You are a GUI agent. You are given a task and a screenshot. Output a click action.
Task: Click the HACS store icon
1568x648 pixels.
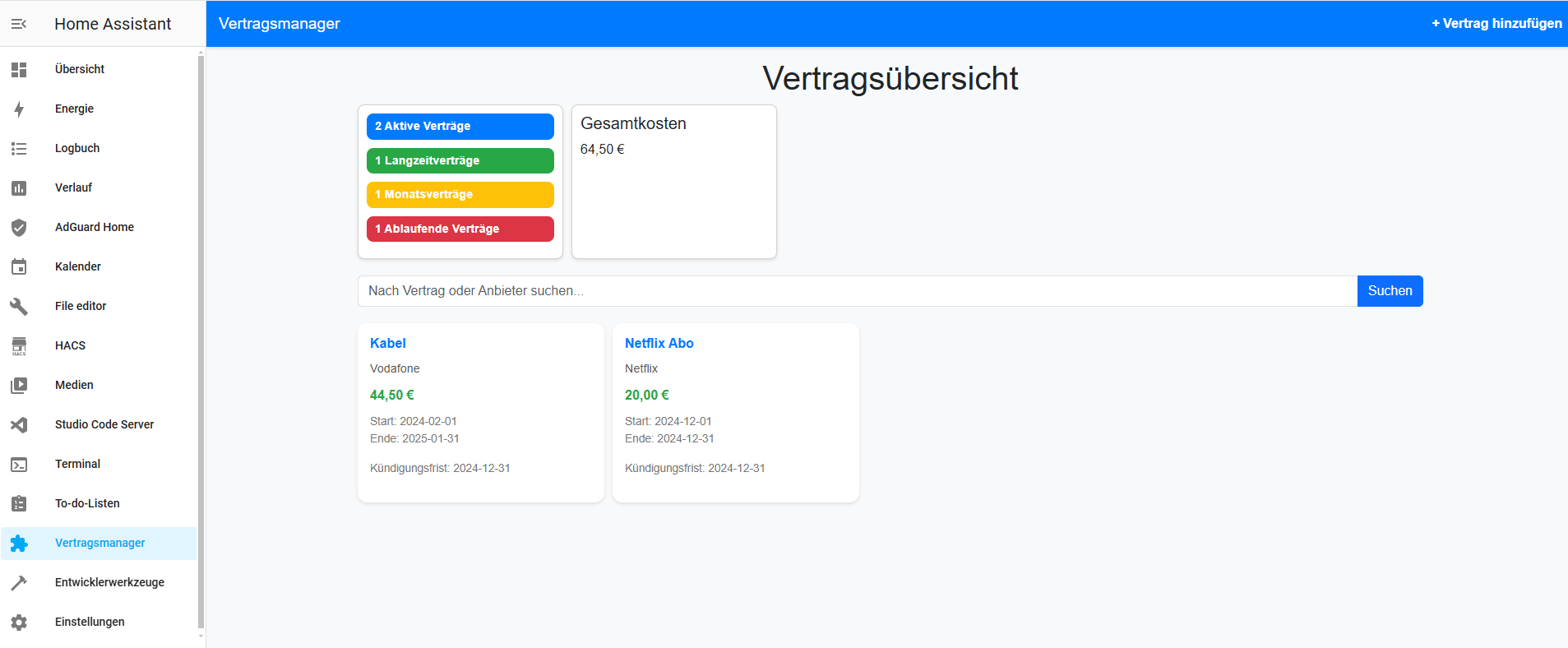tap(19, 346)
